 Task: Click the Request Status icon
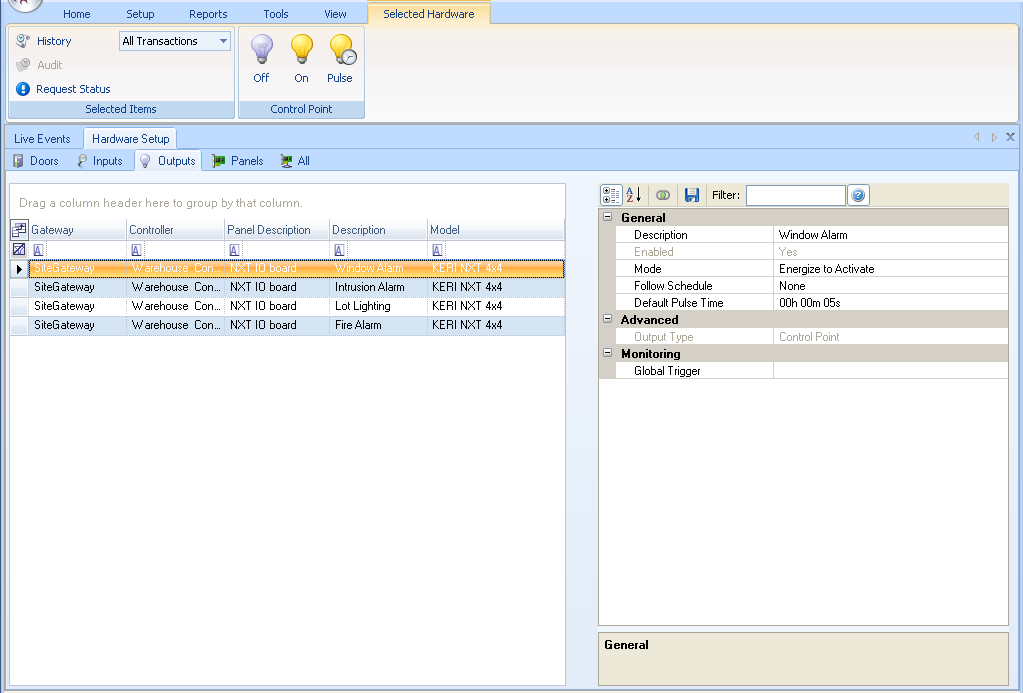23,89
